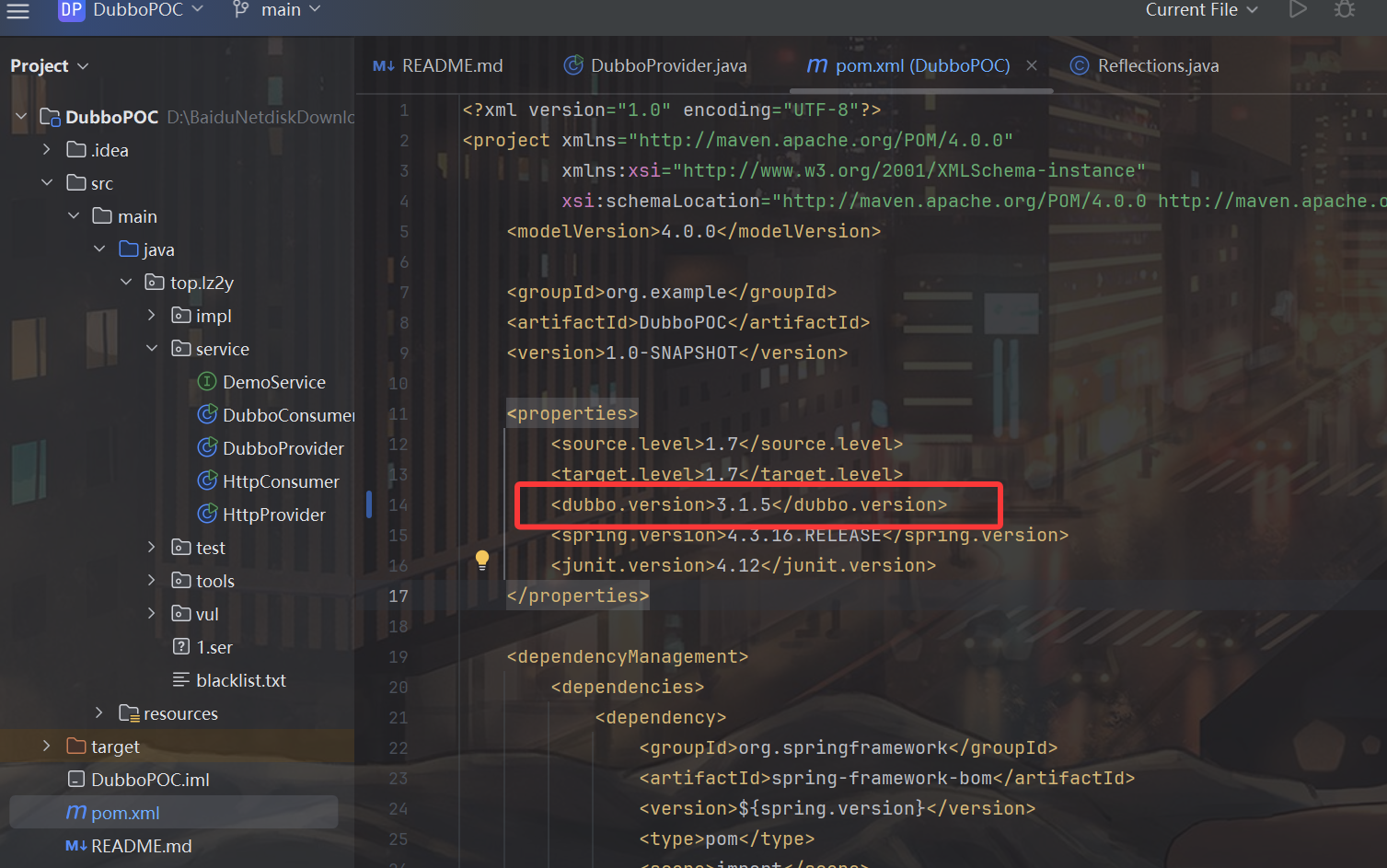Open the DubboPOC project dropdown
Image resolution: width=1387 pixels, height=868 pixels.
tap(147, 10)
